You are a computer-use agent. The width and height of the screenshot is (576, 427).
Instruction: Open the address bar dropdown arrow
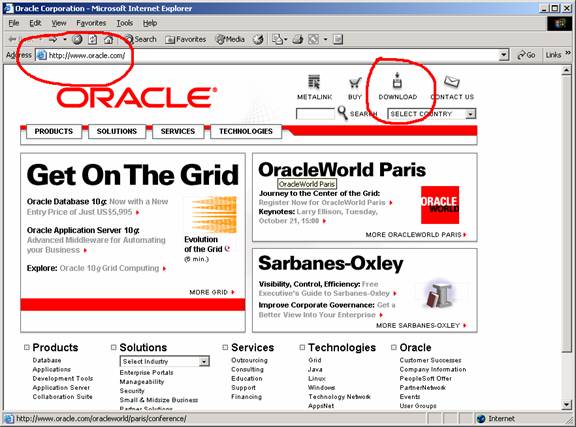coord(504,55)
